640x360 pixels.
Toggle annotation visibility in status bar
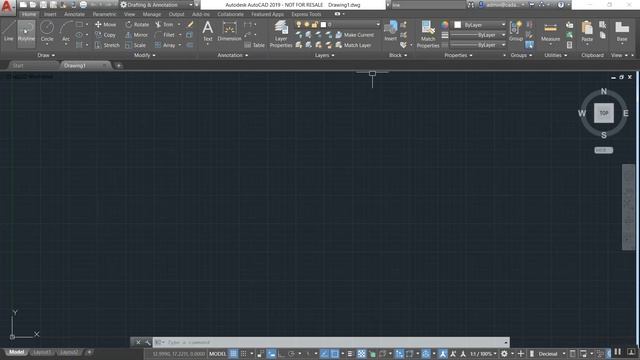[x=442, y=353]
